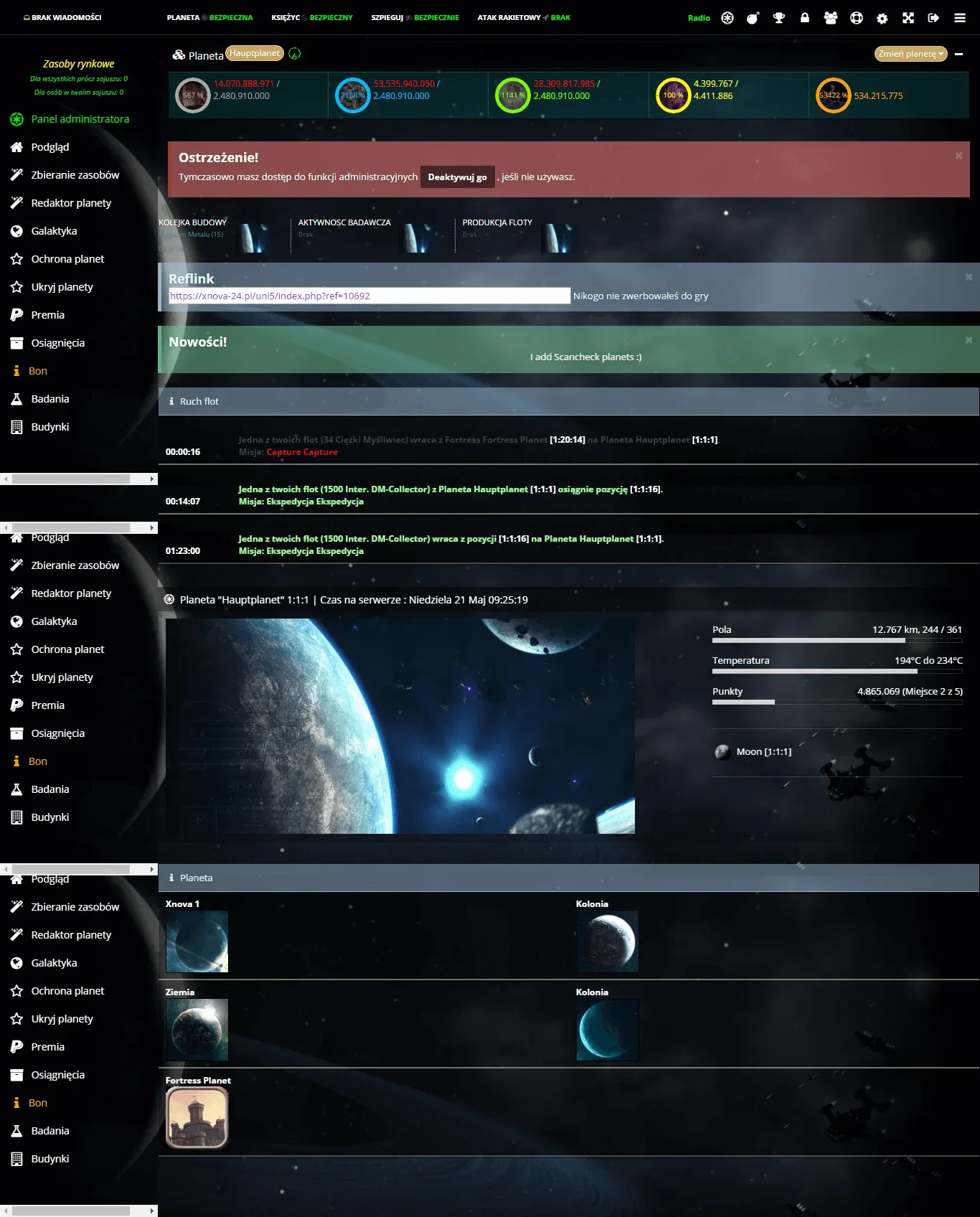Select the Ziemia planet thumbnail
The width and height of the screenshot is (980, 1217).
(197, 1030)
